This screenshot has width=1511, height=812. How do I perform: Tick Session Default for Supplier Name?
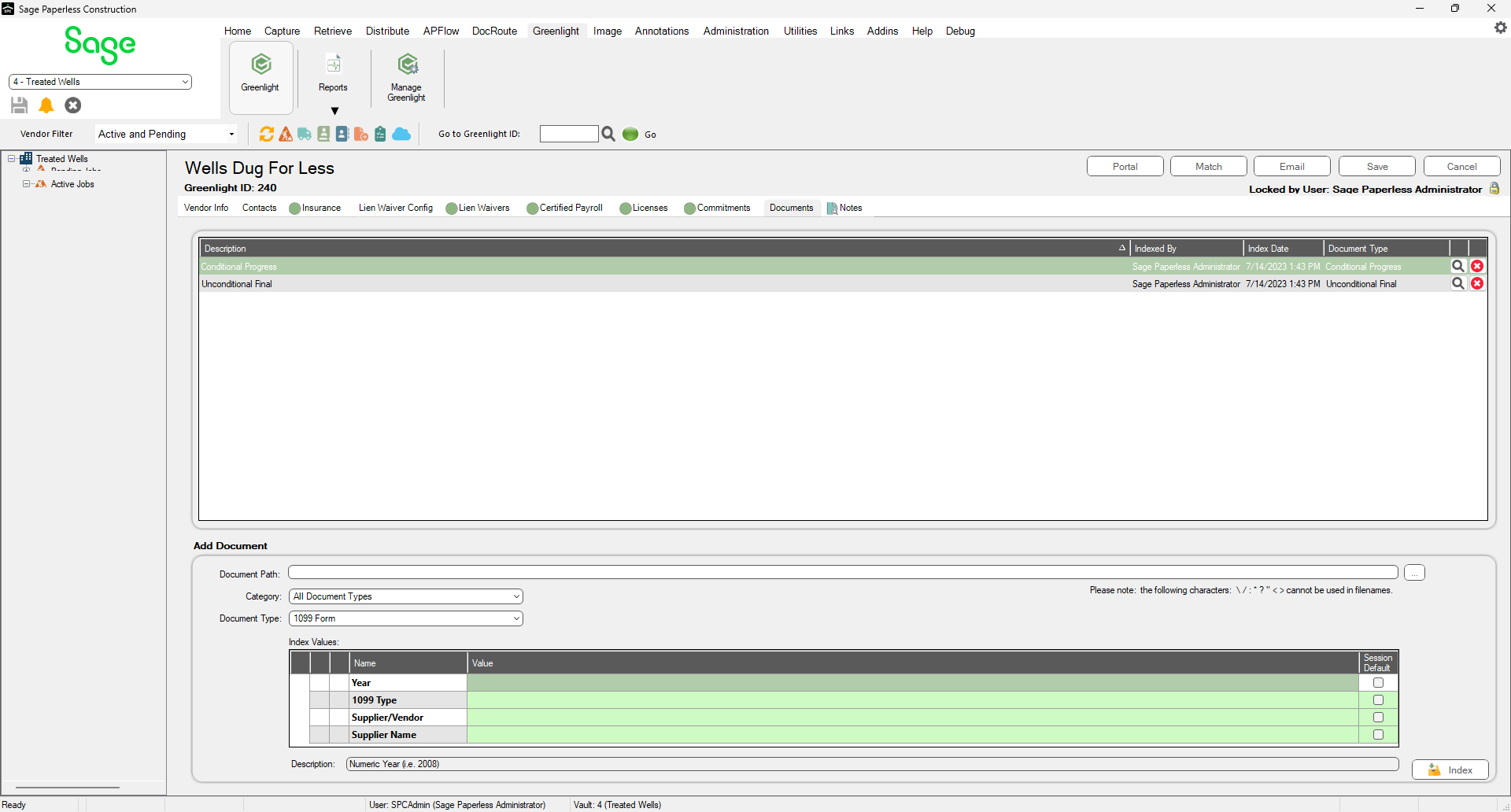[1378, 735]
